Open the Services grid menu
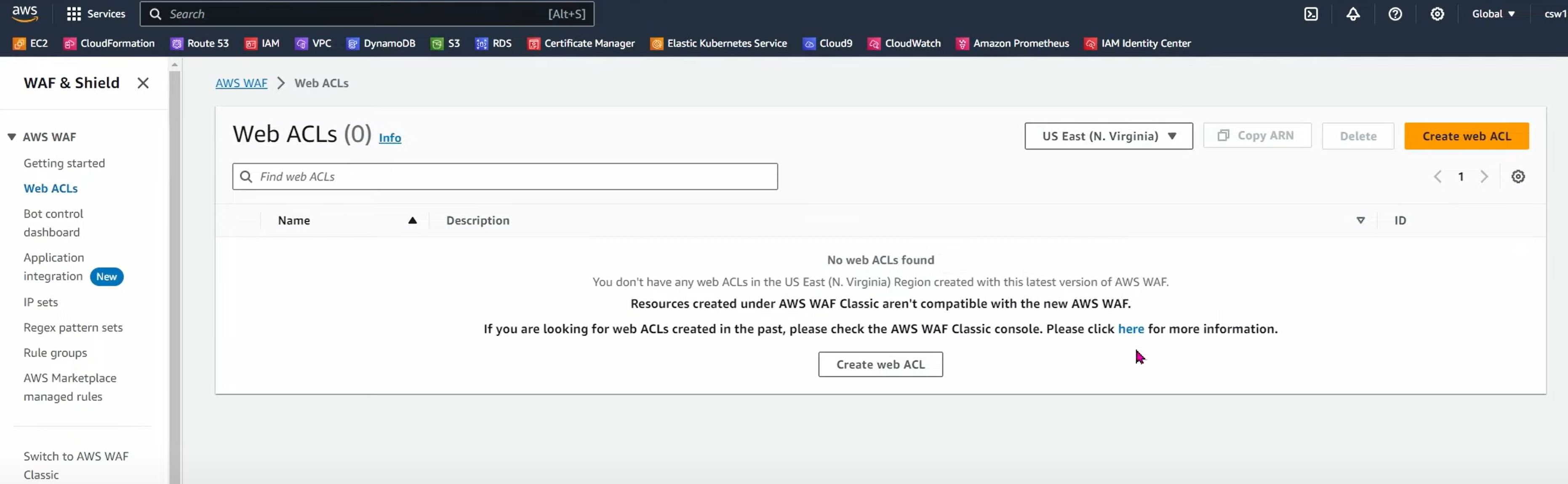 point(96,14)
